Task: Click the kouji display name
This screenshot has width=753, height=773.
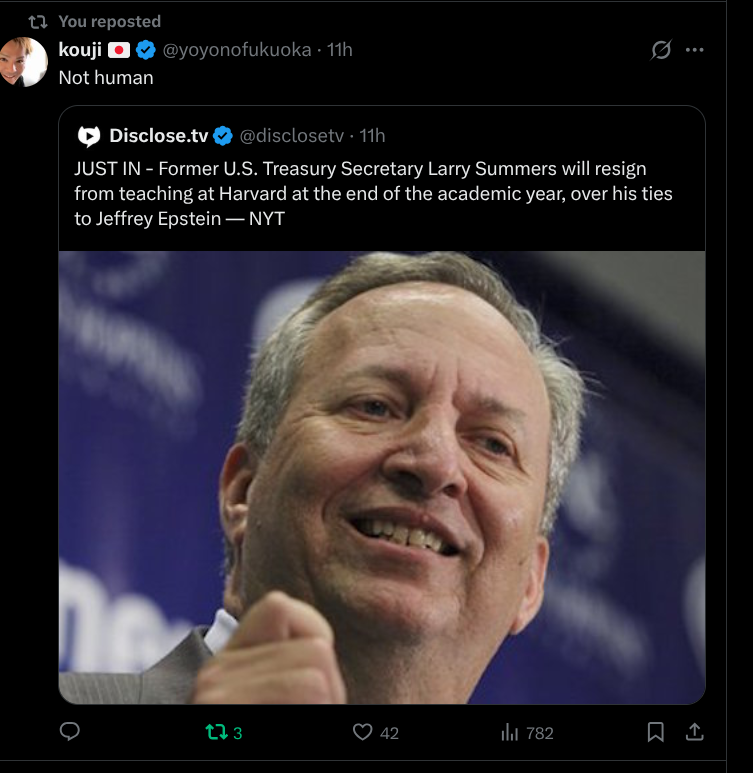Action: pyautogui.click(x=80, y=49)
